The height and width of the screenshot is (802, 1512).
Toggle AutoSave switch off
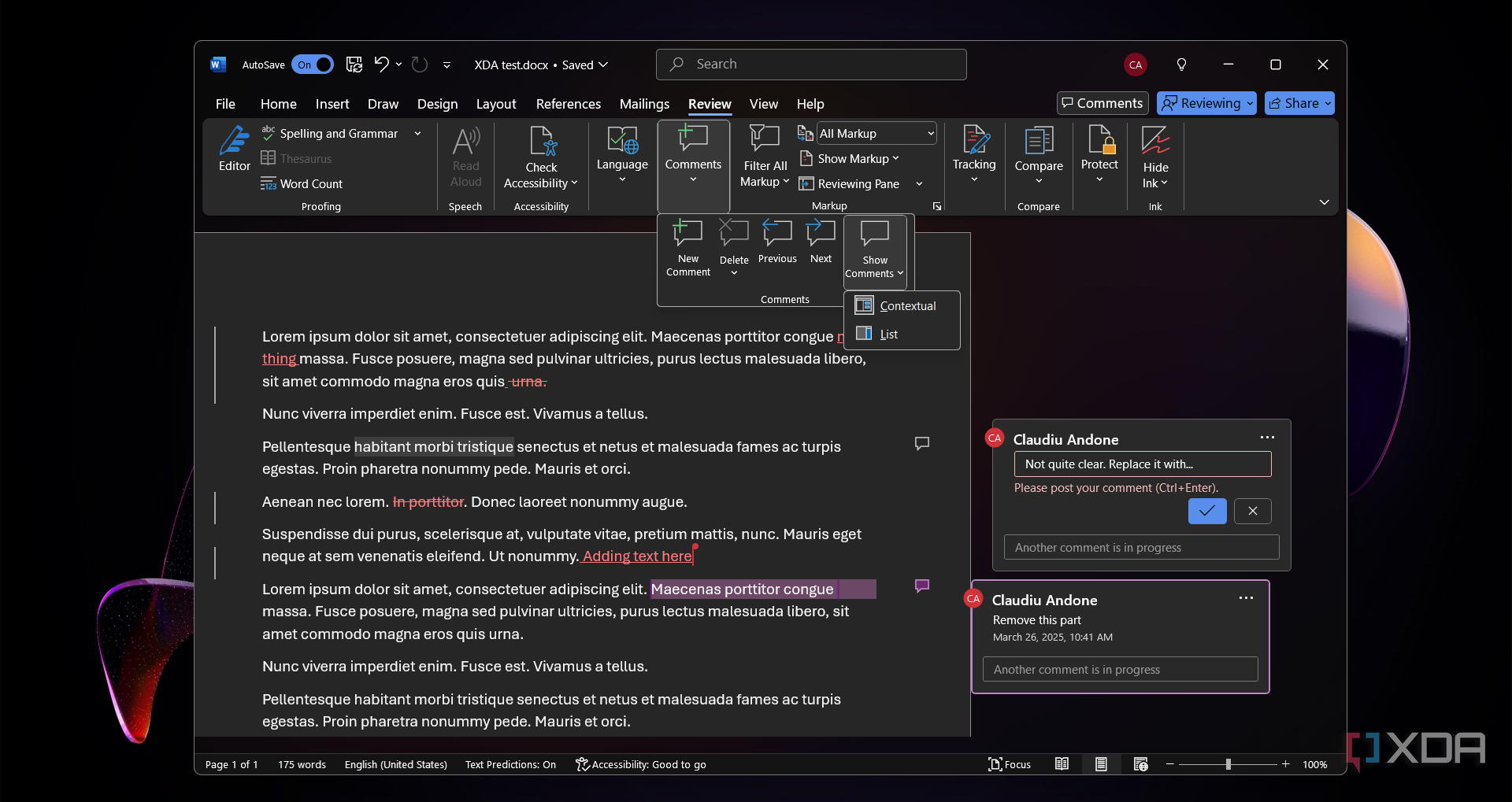pos(313,65)
